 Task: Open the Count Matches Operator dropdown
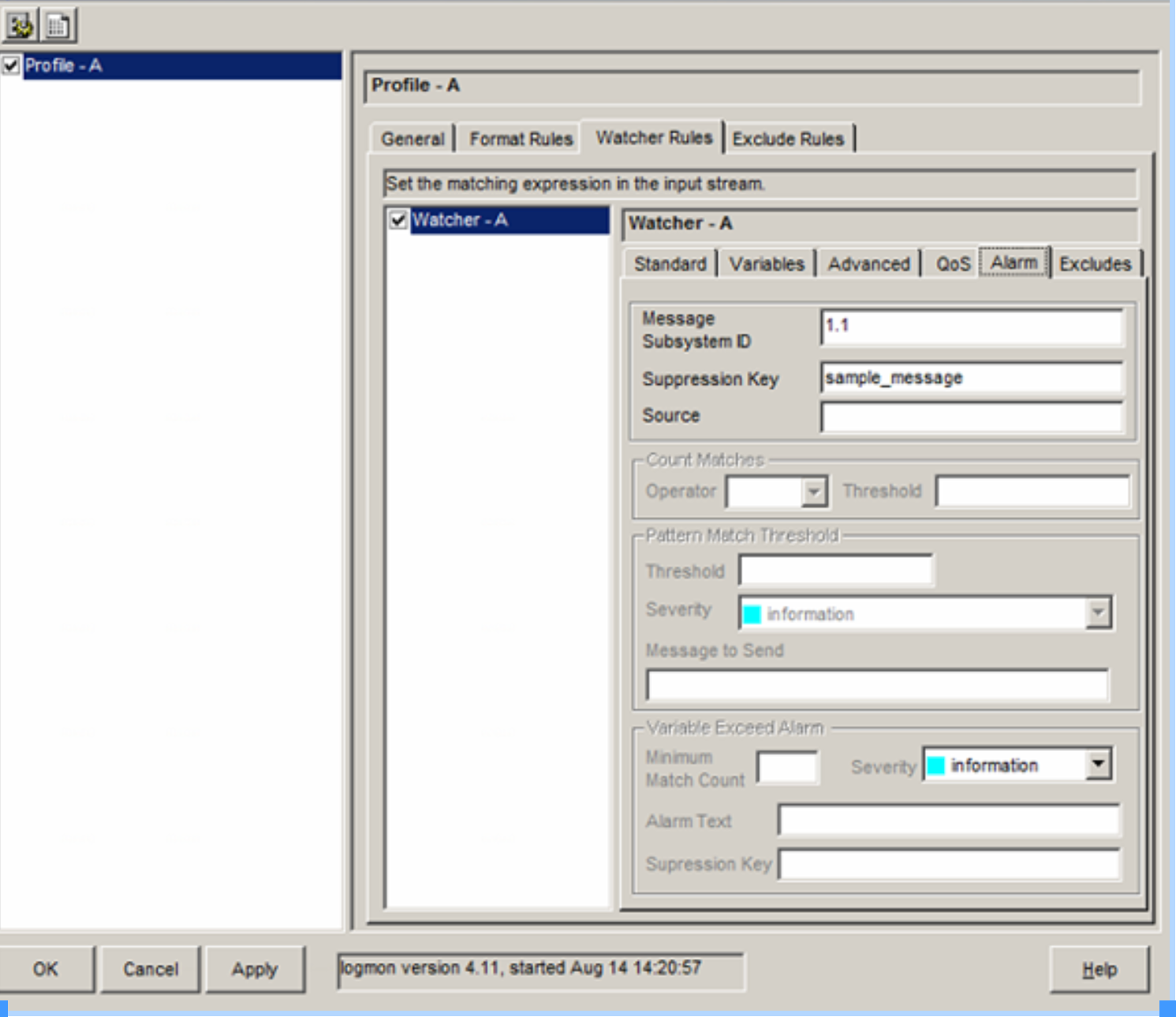[813, 492]
